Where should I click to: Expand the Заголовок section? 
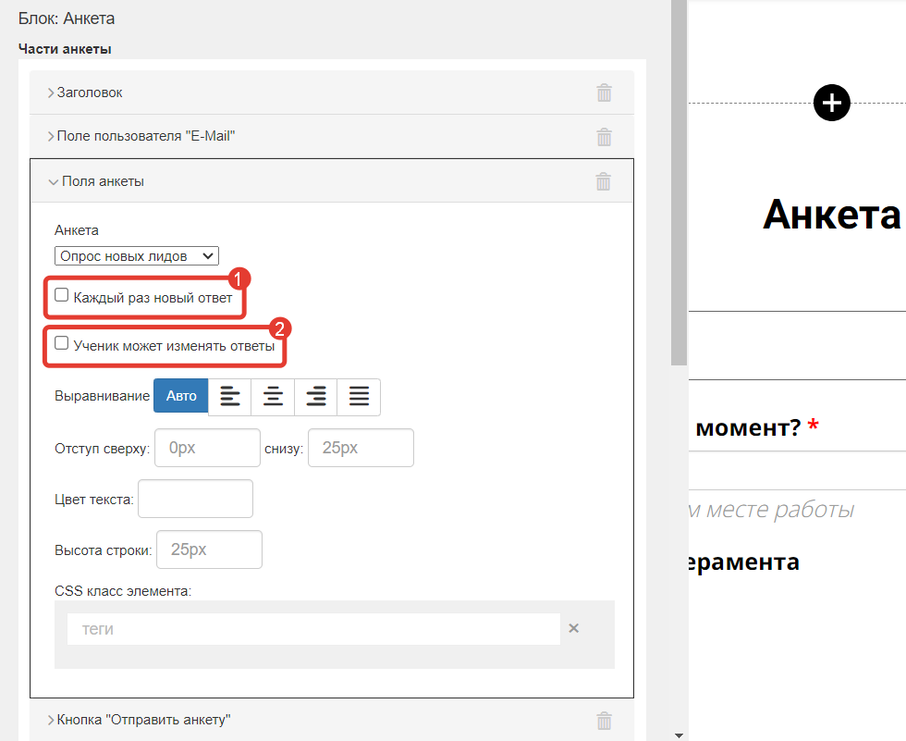[90, 93]
